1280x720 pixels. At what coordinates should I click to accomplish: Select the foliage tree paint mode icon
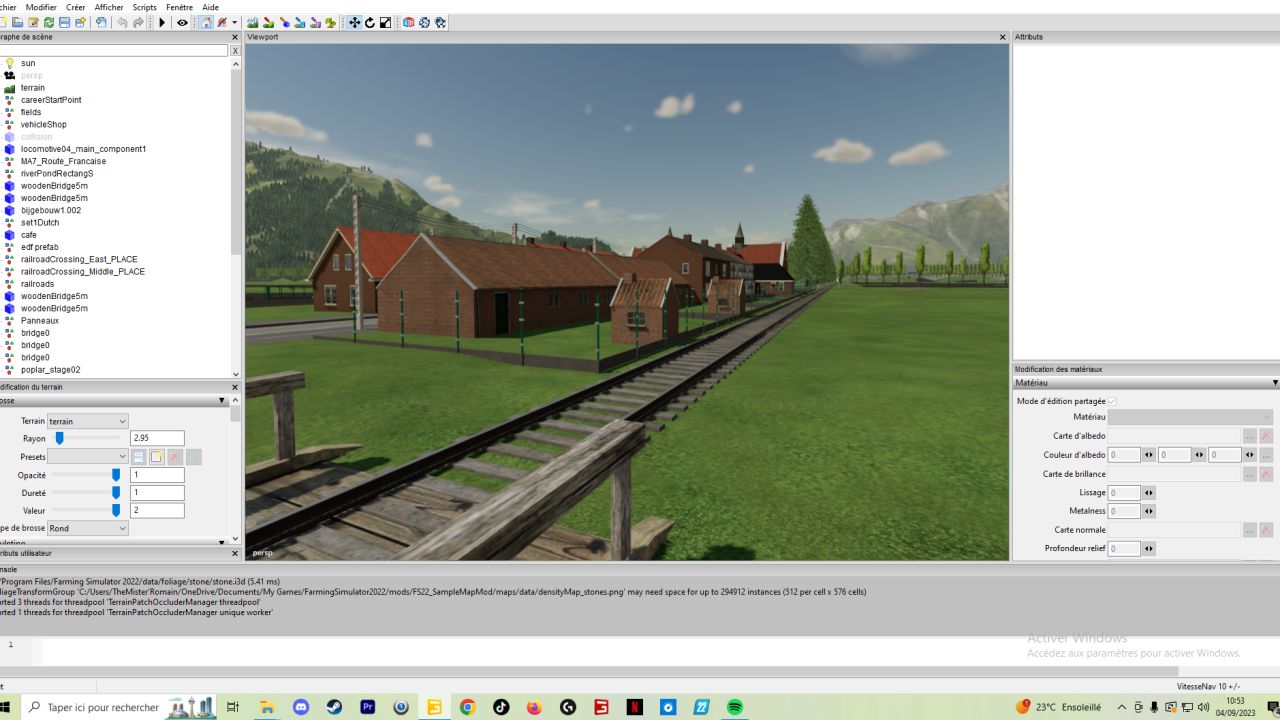click(x=330, y=22)
